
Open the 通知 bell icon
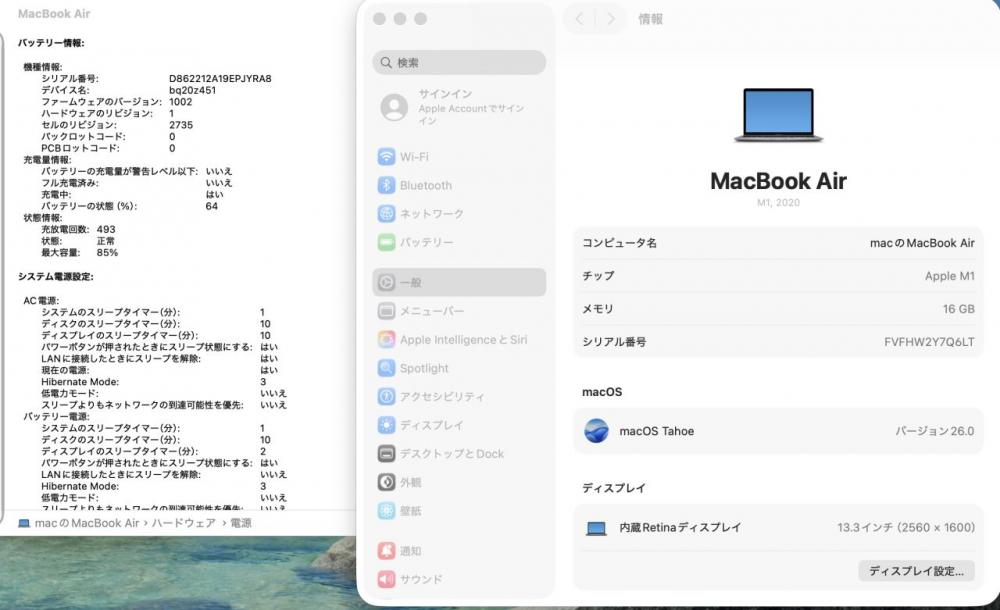click(386, 551)
